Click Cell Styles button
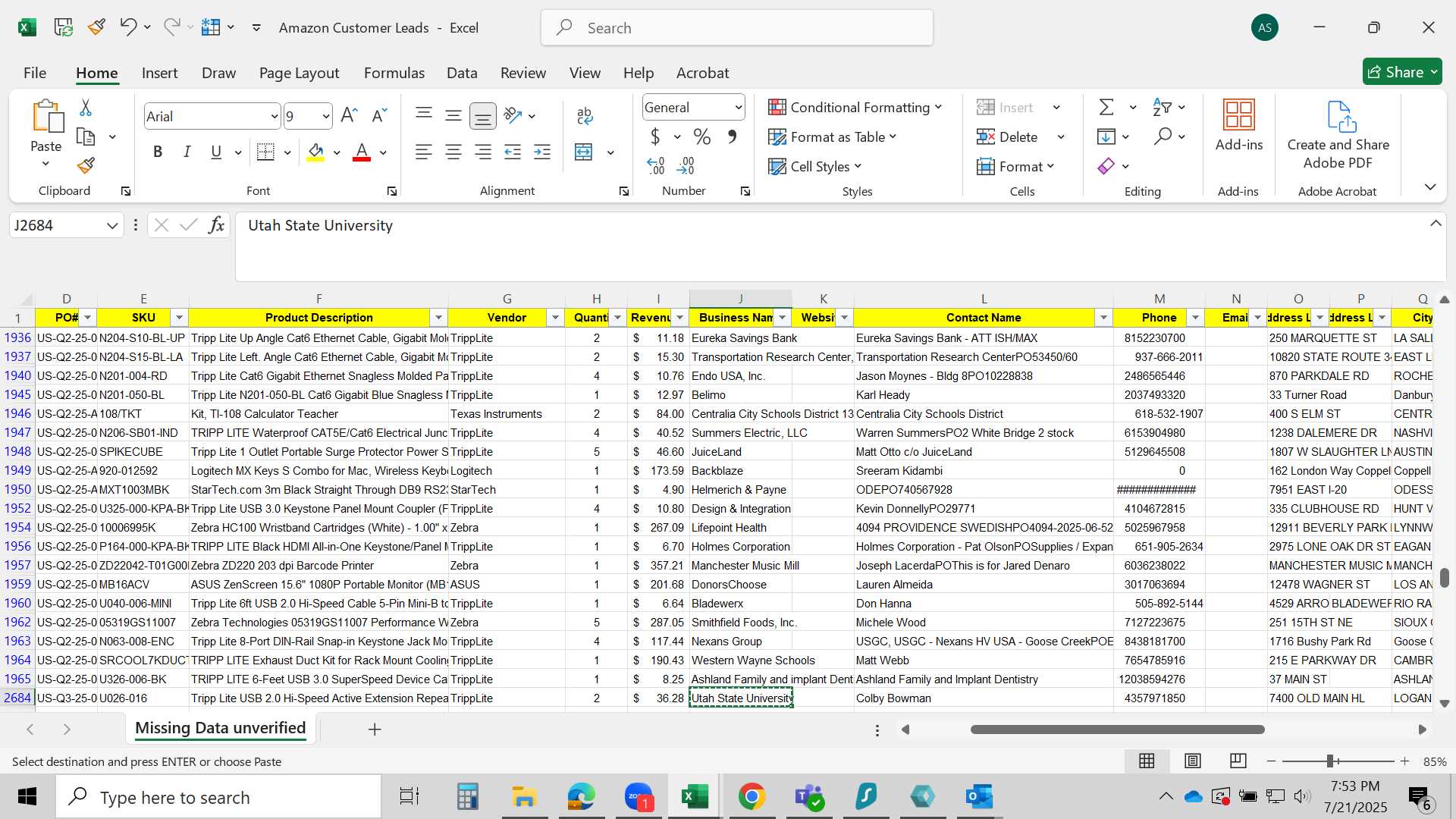This screenshot has width=1456, height=819. (815, 166)
